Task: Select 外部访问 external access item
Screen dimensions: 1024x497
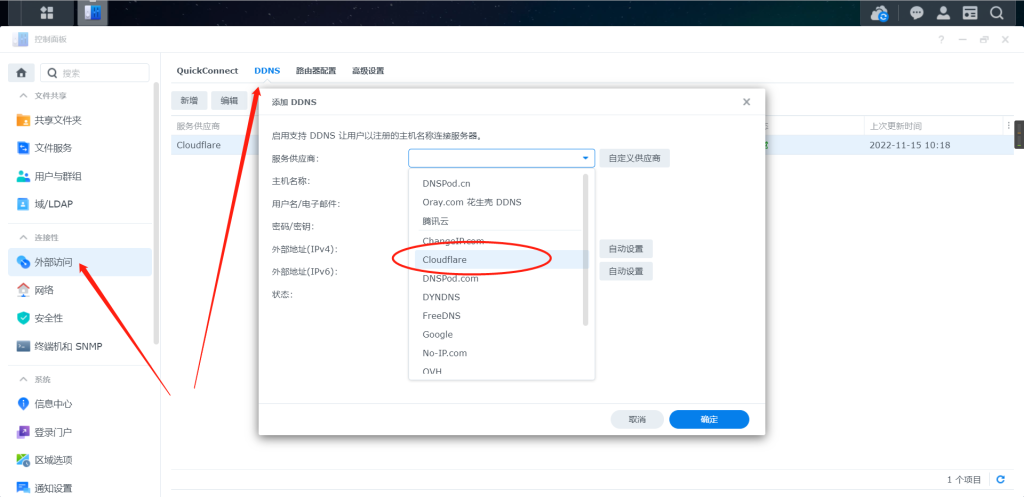Action: [x=80, y=262]
